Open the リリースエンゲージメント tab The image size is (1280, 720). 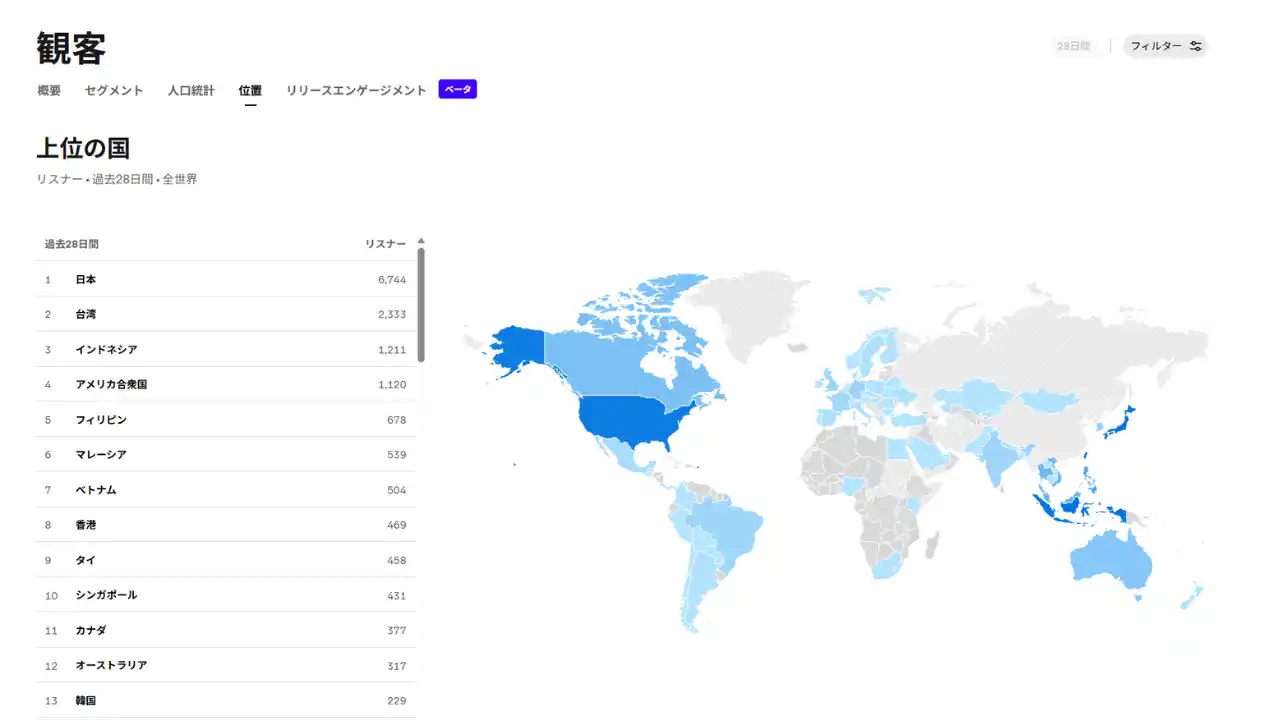(x=356, y=90)
